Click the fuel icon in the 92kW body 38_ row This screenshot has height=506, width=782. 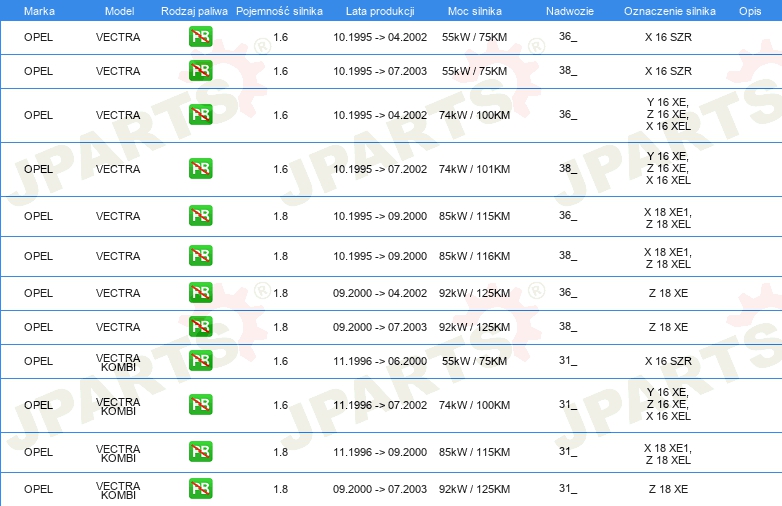pyautogui.click(x=200, y=327)
